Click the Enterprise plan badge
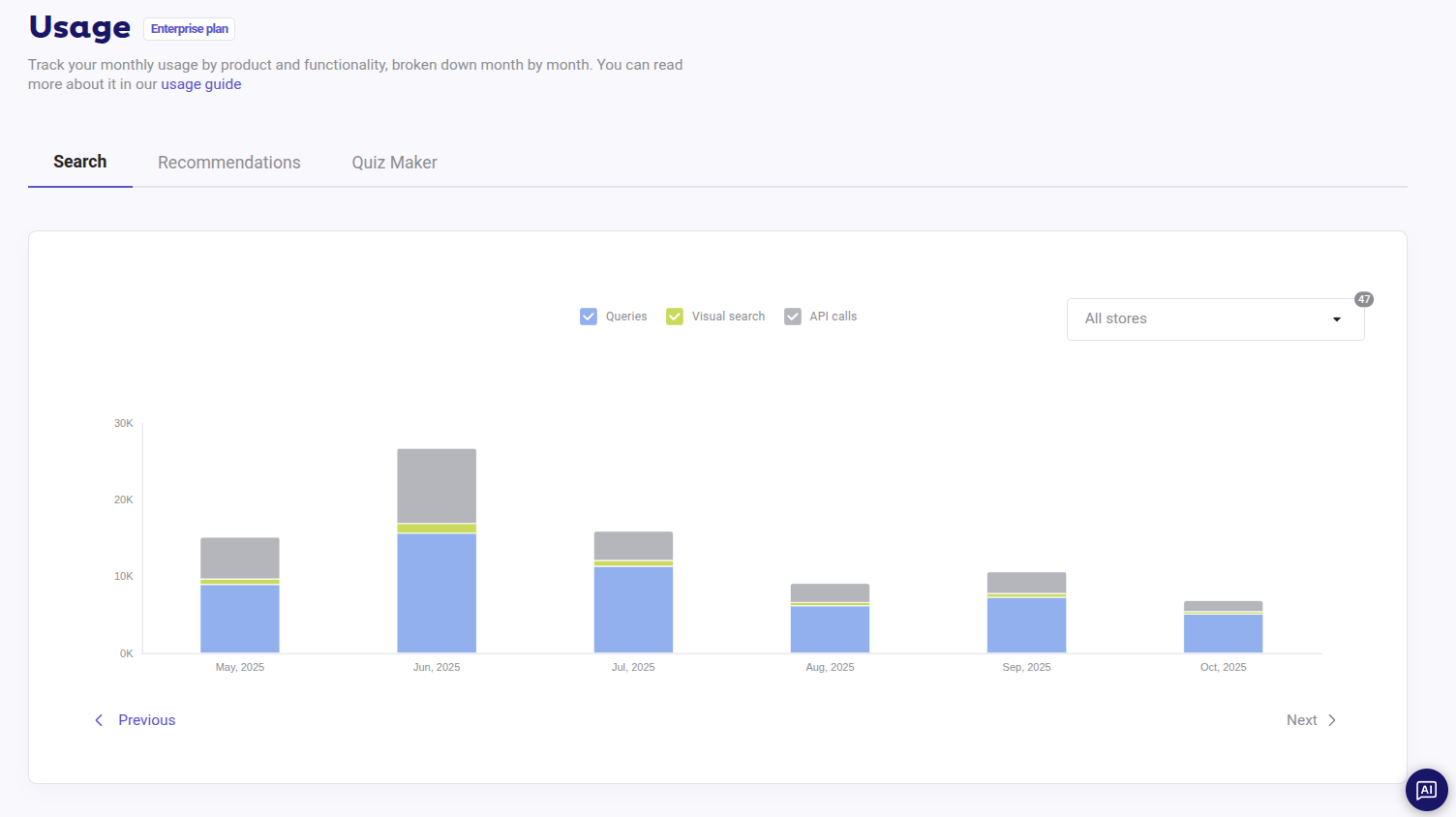1456x817 pixels. (188, 28)
